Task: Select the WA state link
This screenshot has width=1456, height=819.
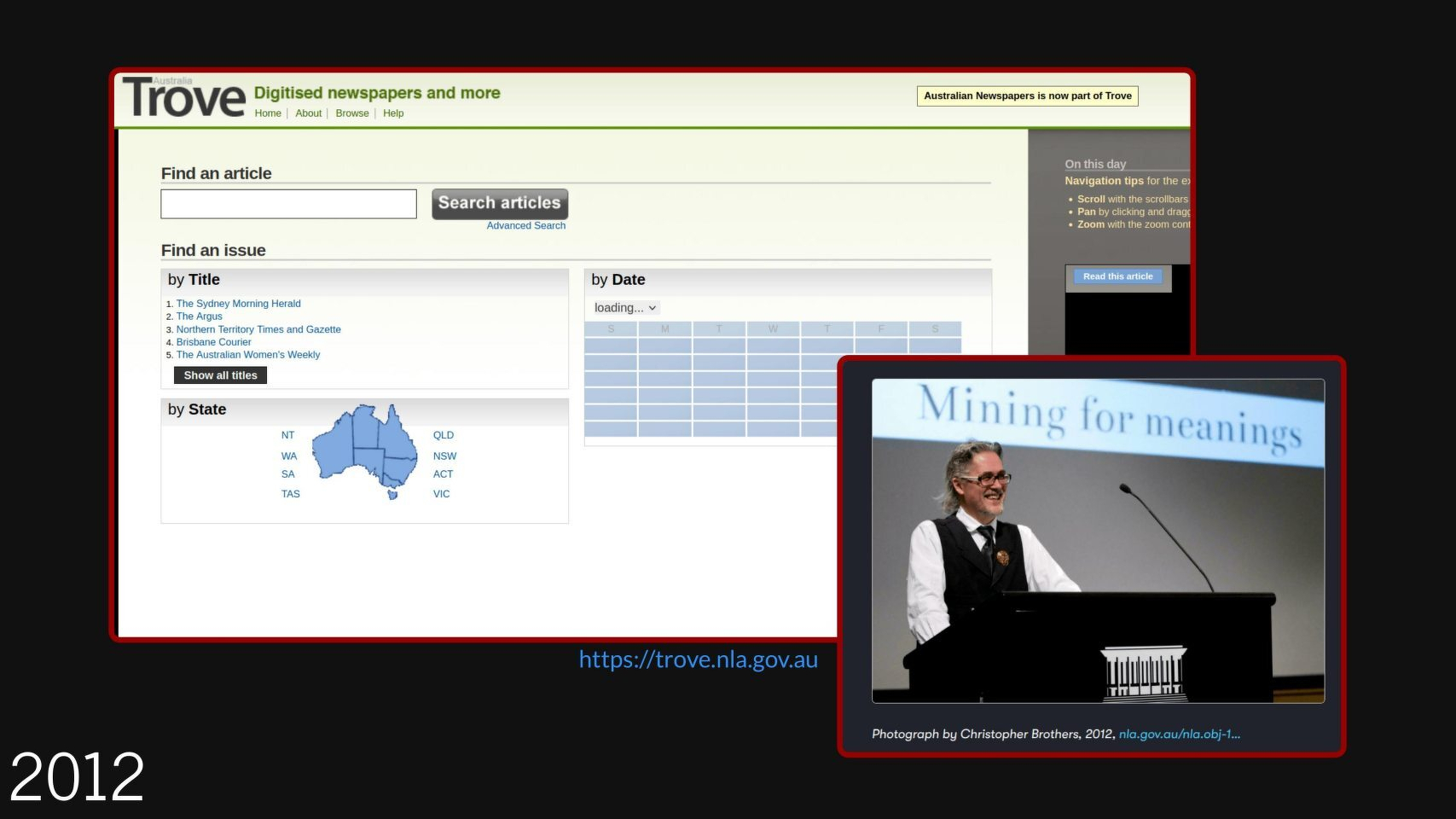Action: pos(289,456)
